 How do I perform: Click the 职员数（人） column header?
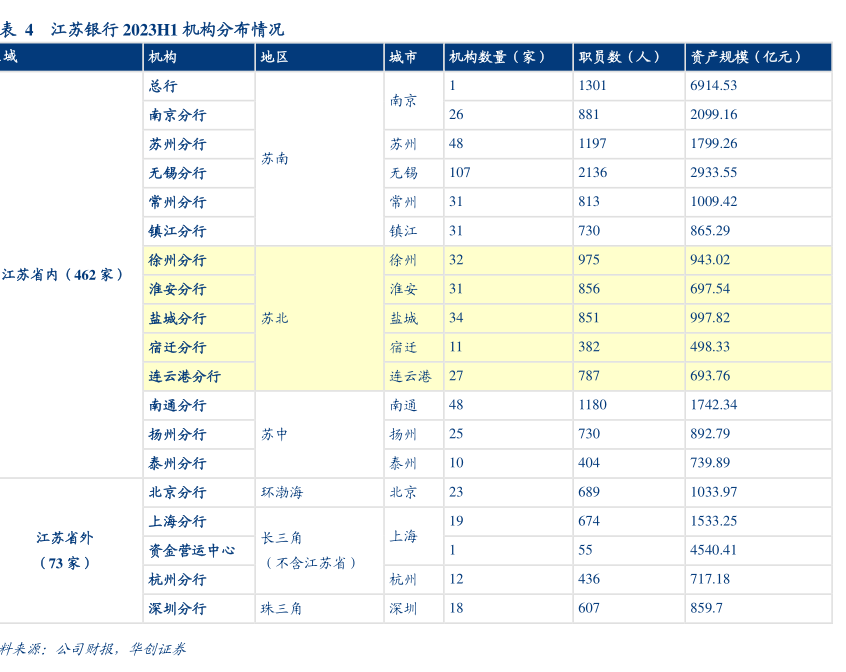click(x=618, y=57)
